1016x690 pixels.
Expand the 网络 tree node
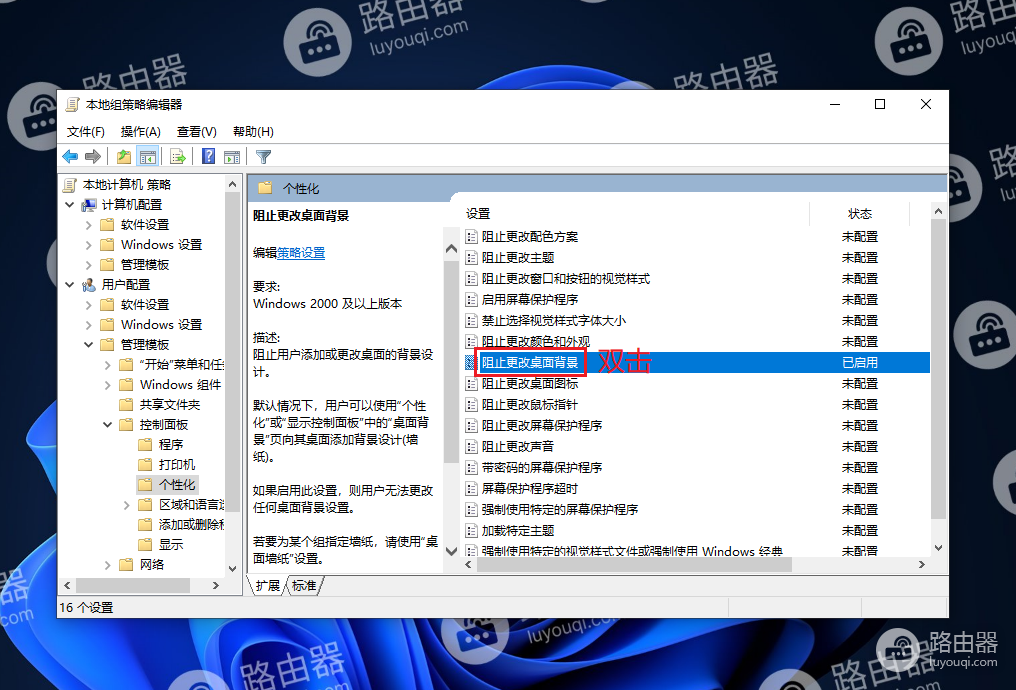coord(108,565)
